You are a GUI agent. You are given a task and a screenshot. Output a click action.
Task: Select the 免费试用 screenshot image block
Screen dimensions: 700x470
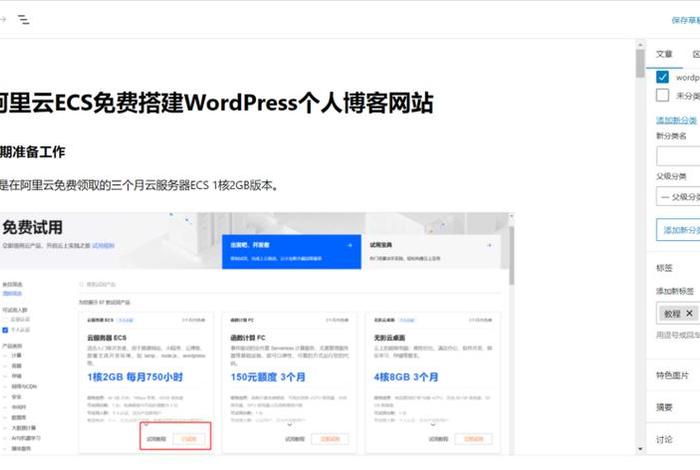pos(257,334)
